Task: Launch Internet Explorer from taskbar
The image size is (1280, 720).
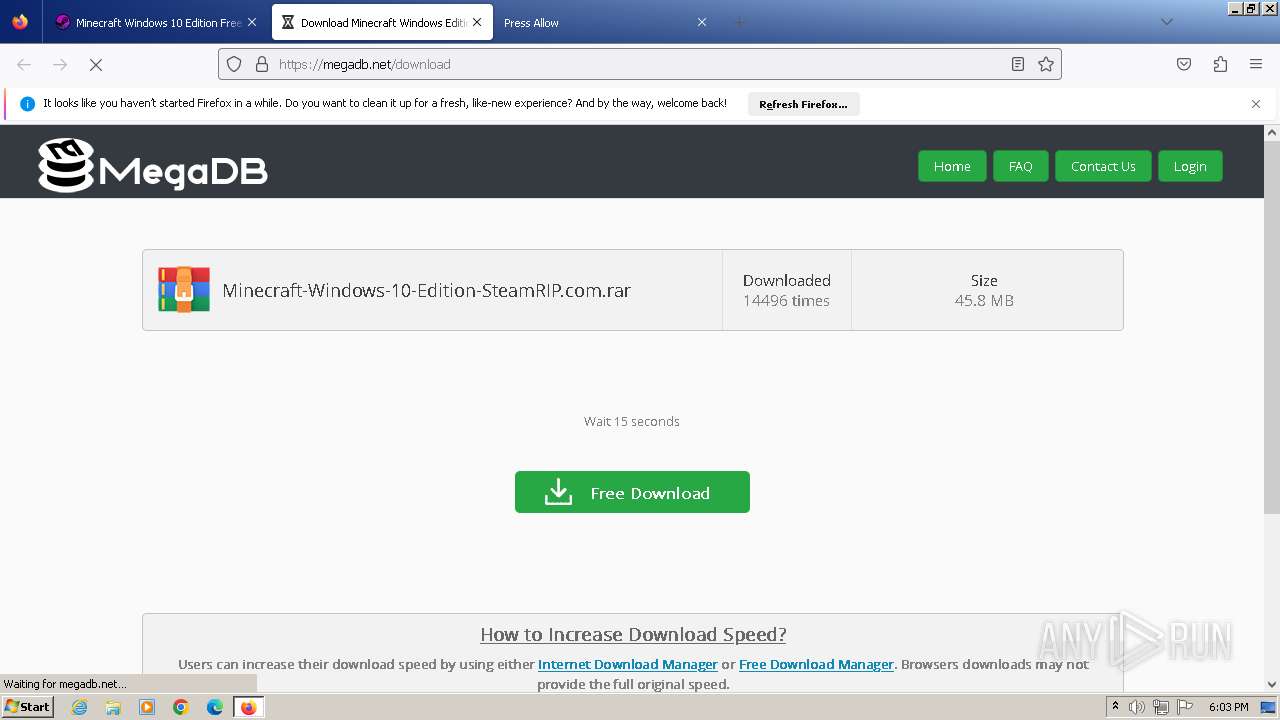Action: tap(80, 707)
